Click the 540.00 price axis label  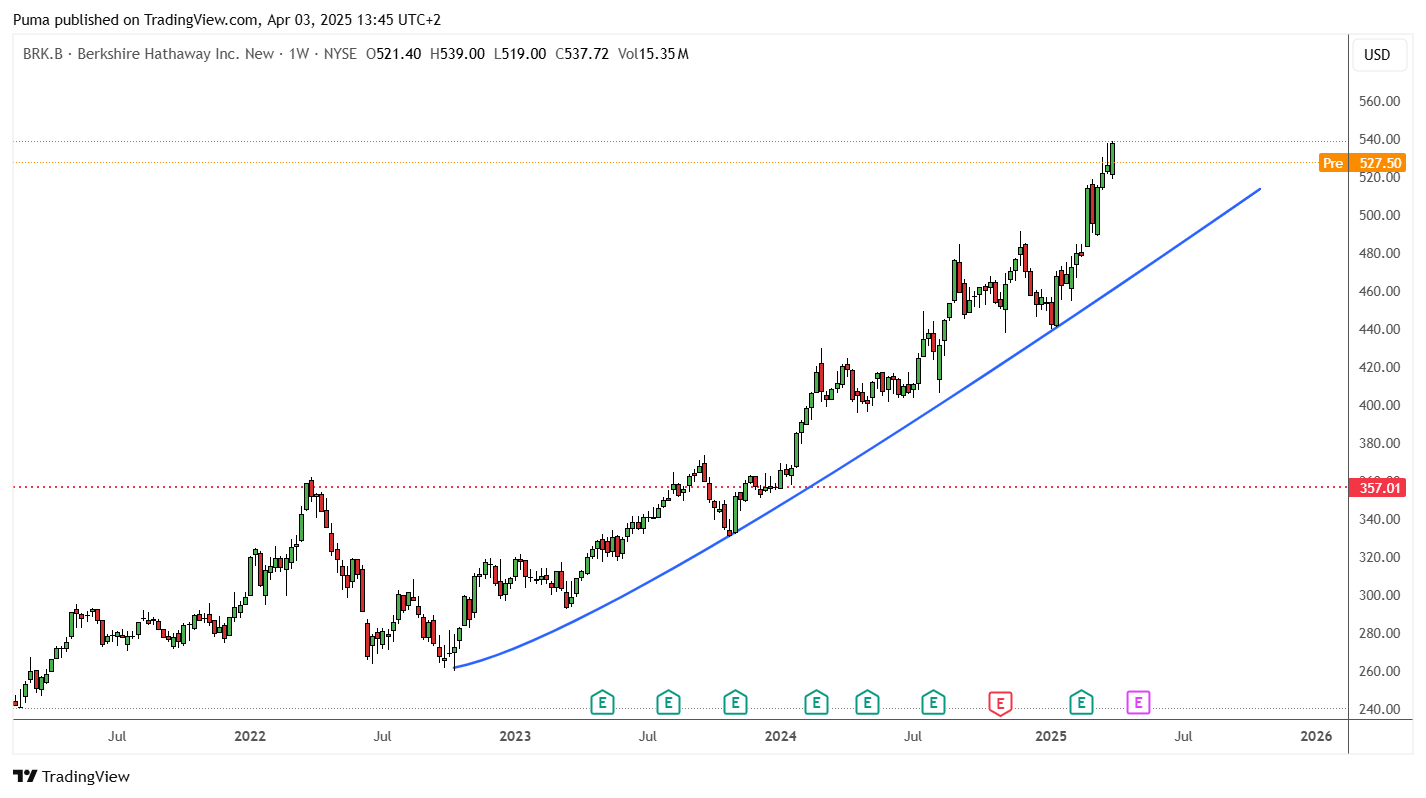tap(1381, 139)
